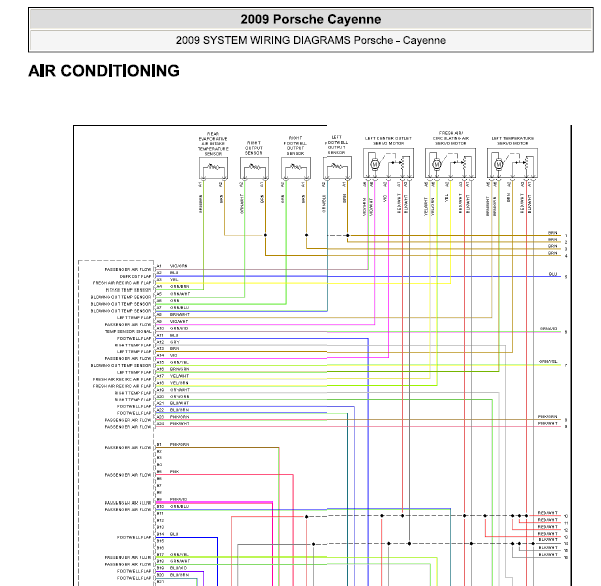Click pin A23 PNK/ORN wire label

click(x=179, y=417)
